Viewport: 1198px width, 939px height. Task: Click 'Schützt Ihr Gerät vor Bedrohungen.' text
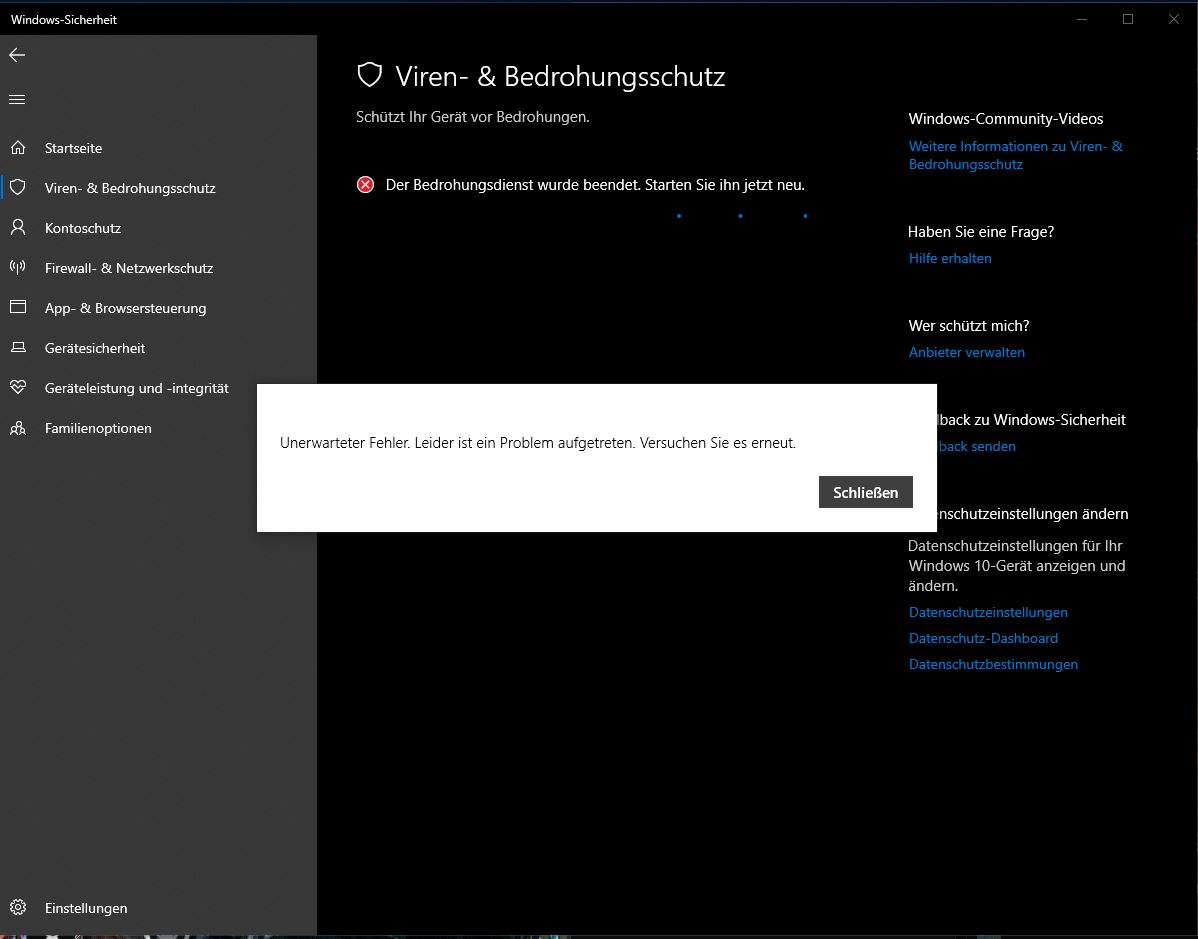click(x=473, y=117)
